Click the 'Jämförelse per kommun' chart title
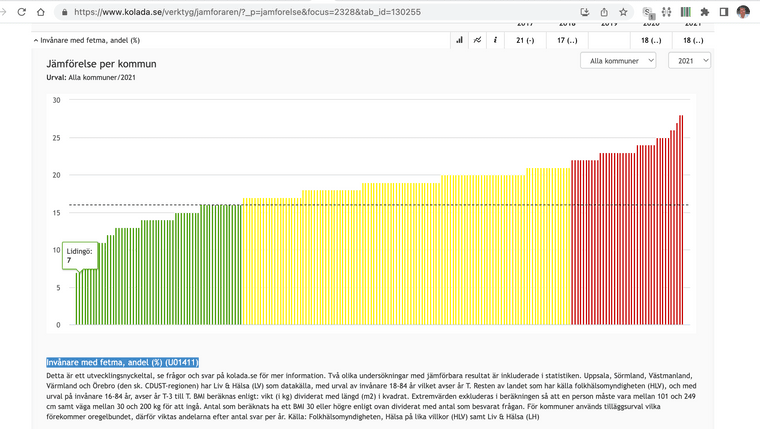 101,63
